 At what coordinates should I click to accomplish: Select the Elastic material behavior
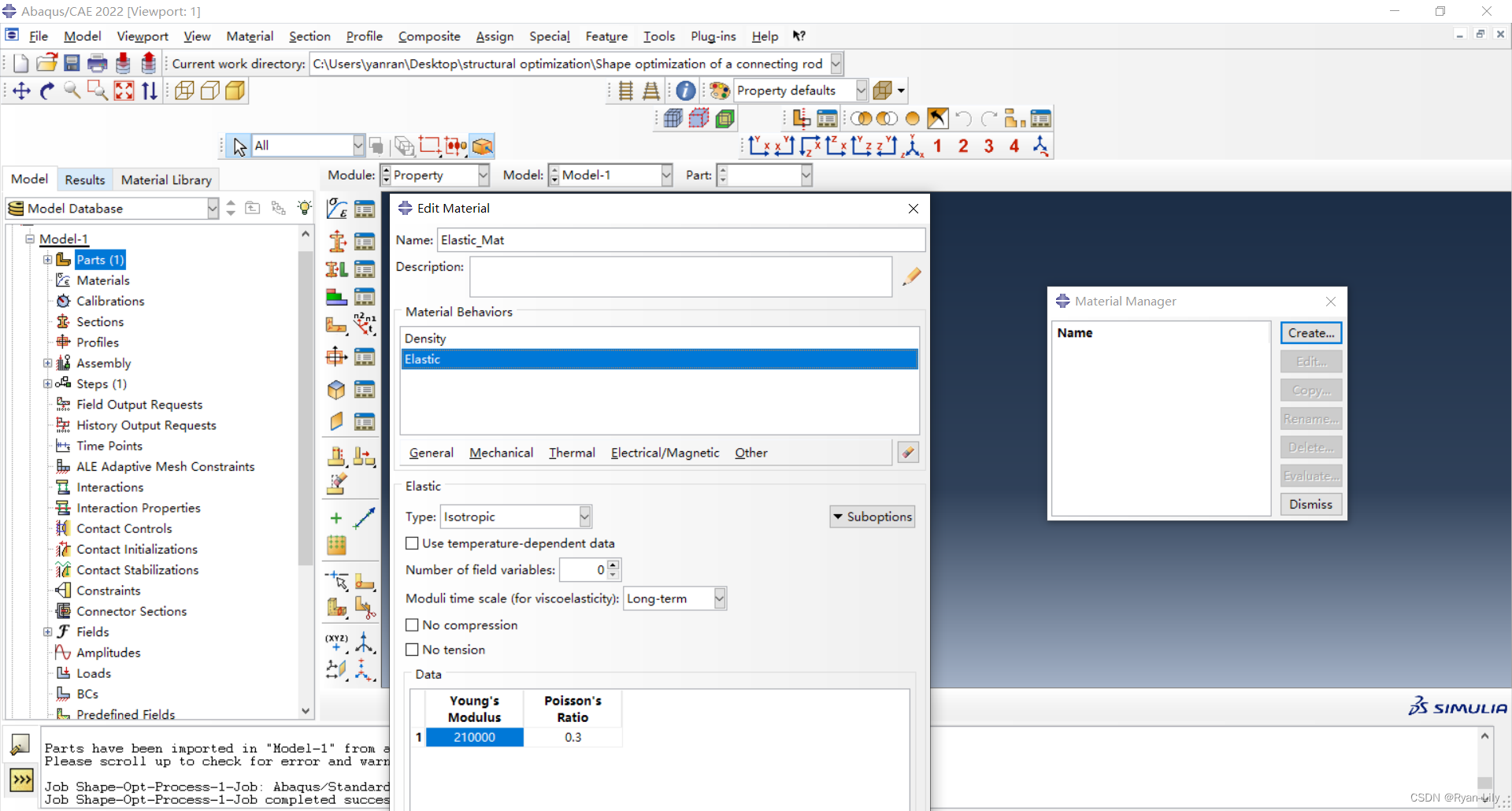(659, 359)
